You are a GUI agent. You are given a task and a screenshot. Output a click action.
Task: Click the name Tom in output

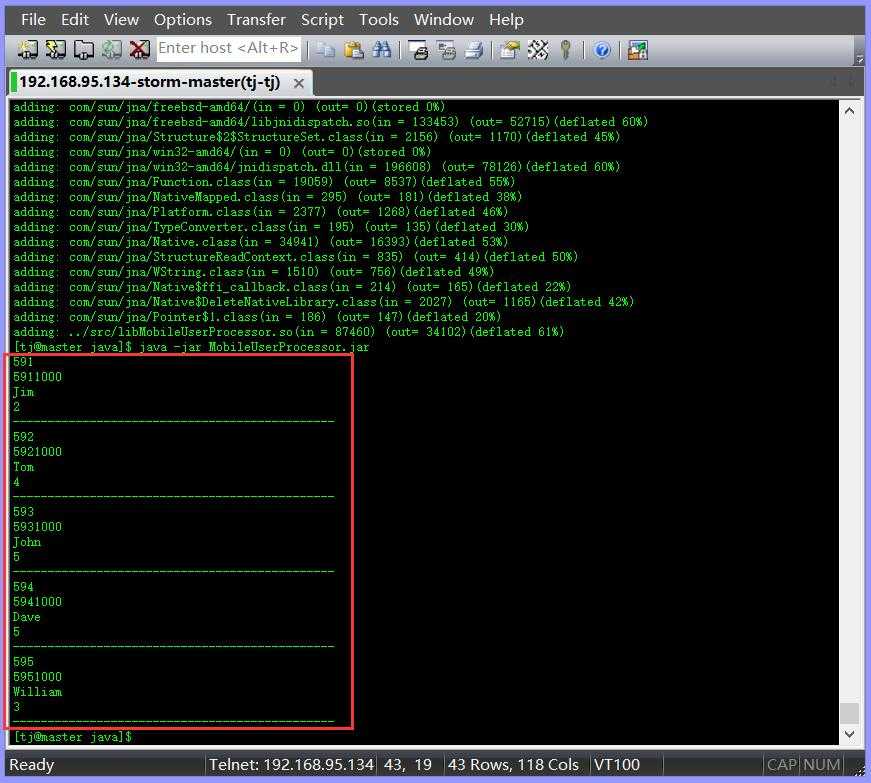pyautogui.click(x=23, y=467)
